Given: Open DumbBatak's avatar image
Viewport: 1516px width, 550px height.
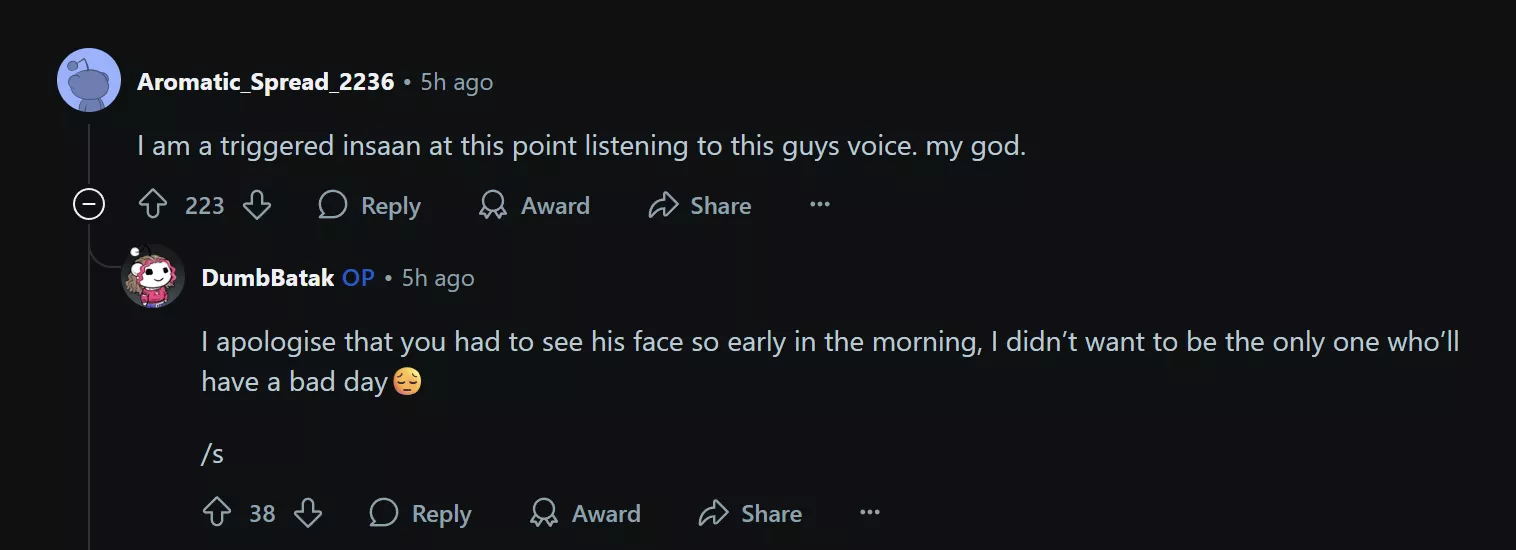Looking at the screenshot, I should pyautogui.click(x=153, y=277).
